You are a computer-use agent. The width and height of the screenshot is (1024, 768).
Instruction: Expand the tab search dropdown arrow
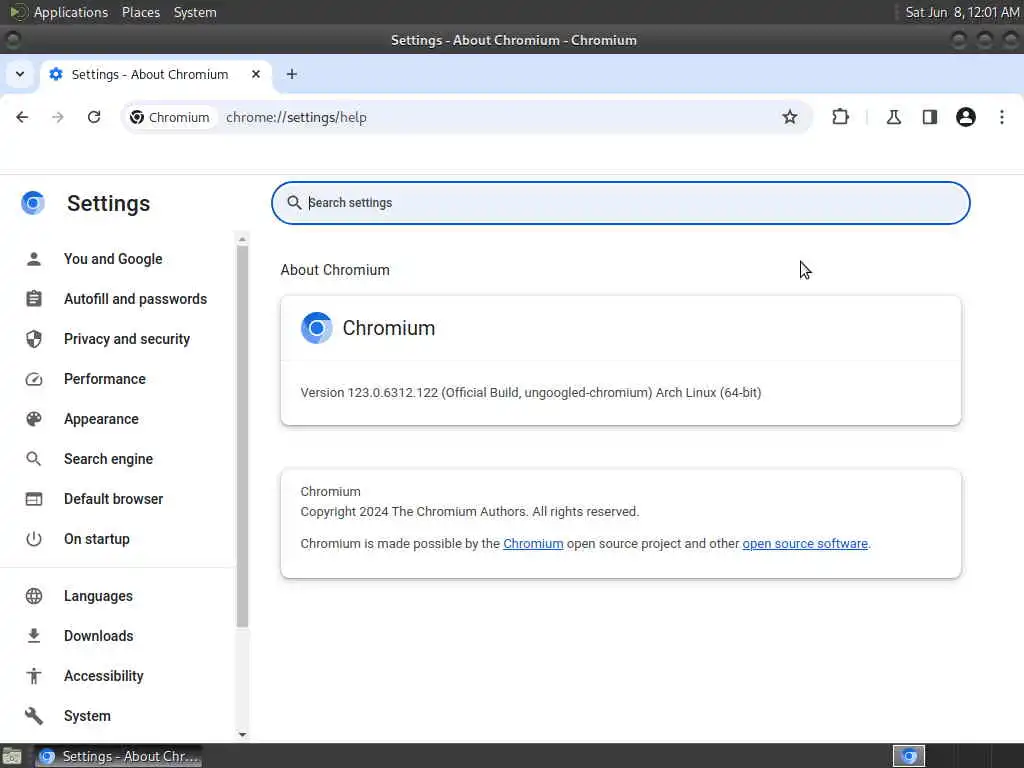tap(20, 74)
